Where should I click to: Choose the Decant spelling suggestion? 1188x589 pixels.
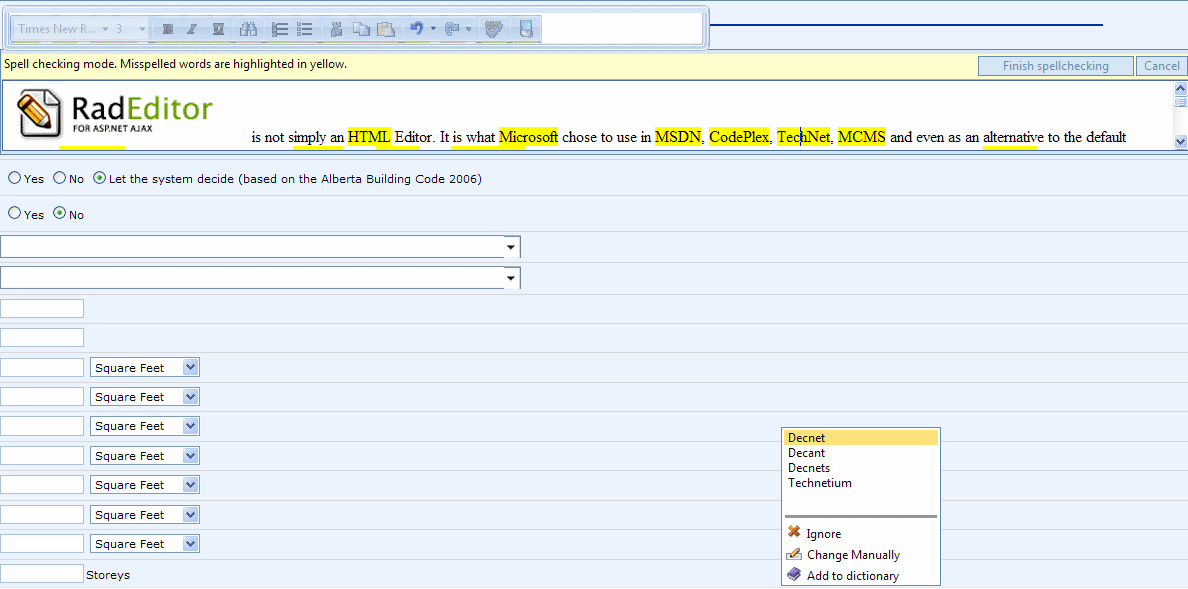[861, 453]
